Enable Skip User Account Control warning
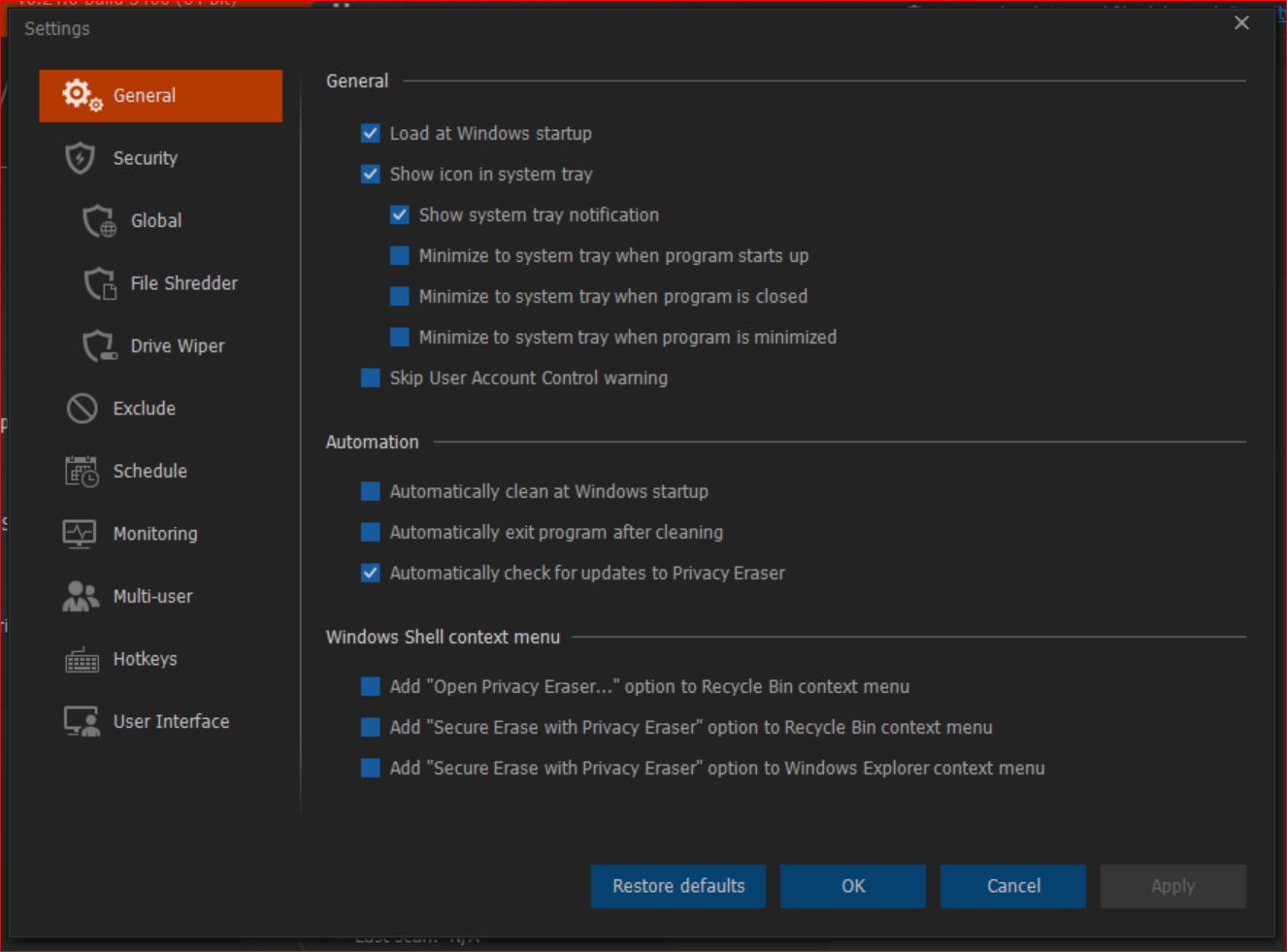1287x952 pixels. 371,378
